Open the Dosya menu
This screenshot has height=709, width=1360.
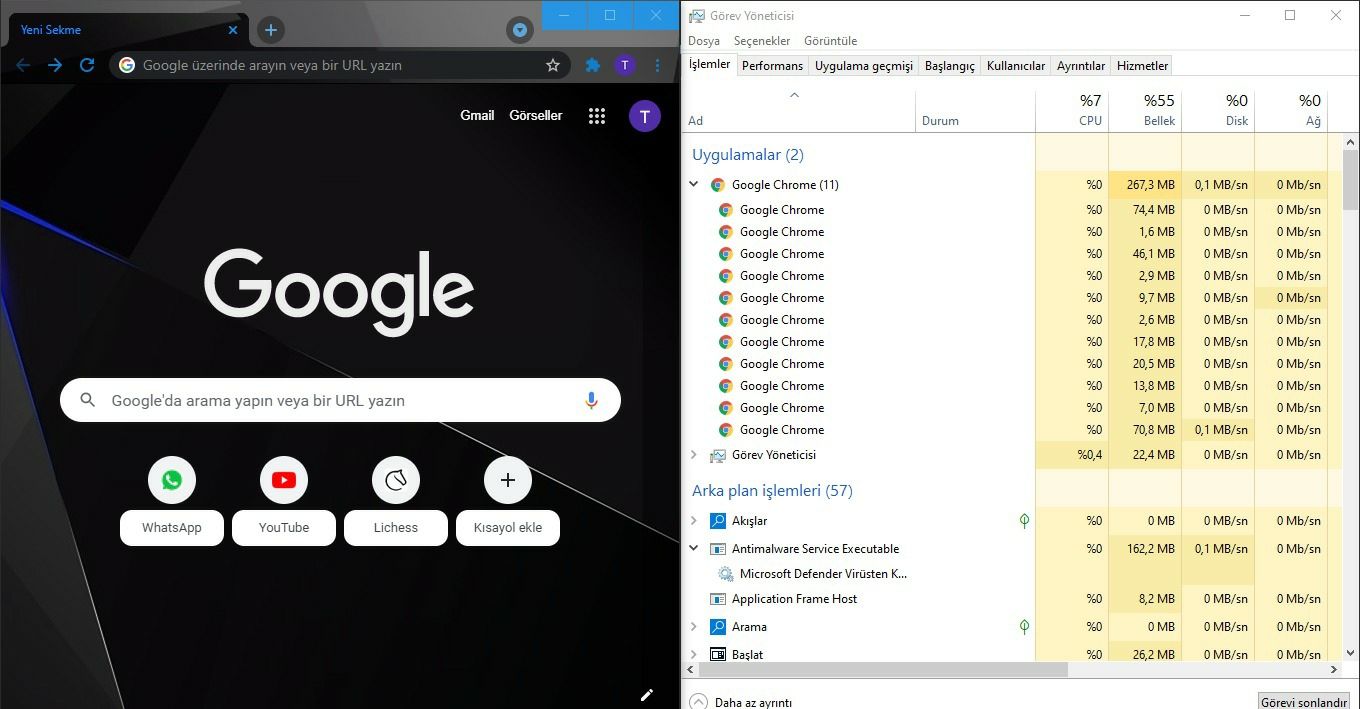click(x=704, y=41)
